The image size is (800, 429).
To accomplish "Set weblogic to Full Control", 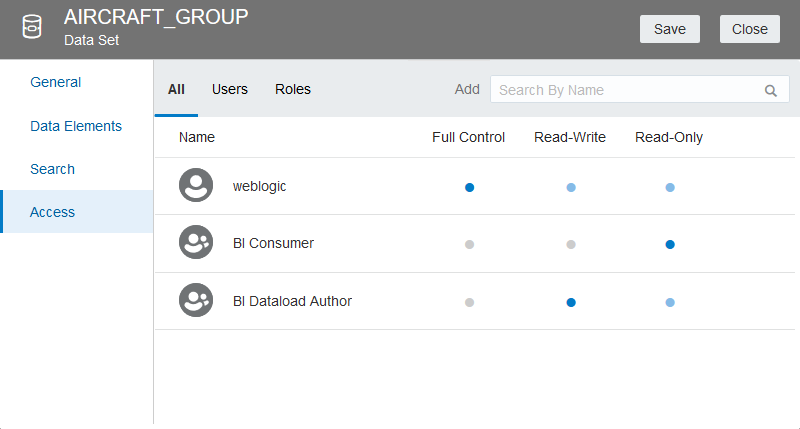I will coord(469,187).
